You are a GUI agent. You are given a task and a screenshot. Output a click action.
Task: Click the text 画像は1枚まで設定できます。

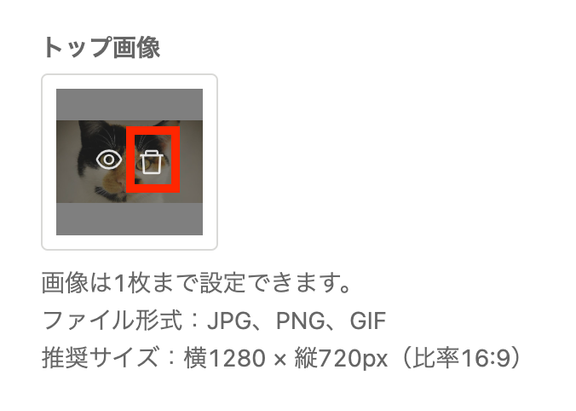tap(197, 283)
